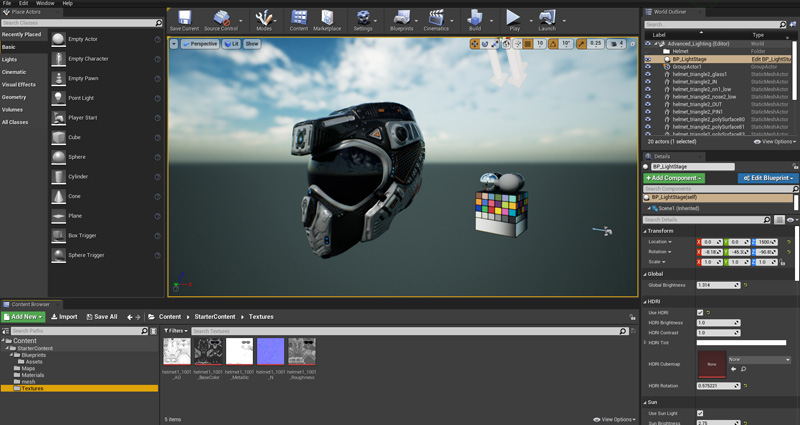The width and height of the screenshot is (800, 425).
Task: Open the Blueprints toolbar menu
Action: pos(401,19)
